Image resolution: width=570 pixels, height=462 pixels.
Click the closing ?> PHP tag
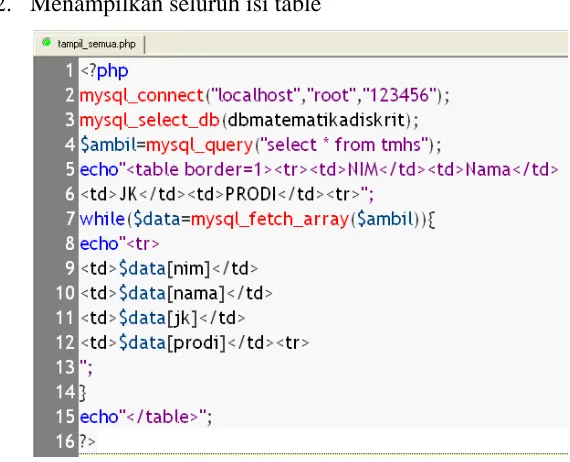(88, 442)
